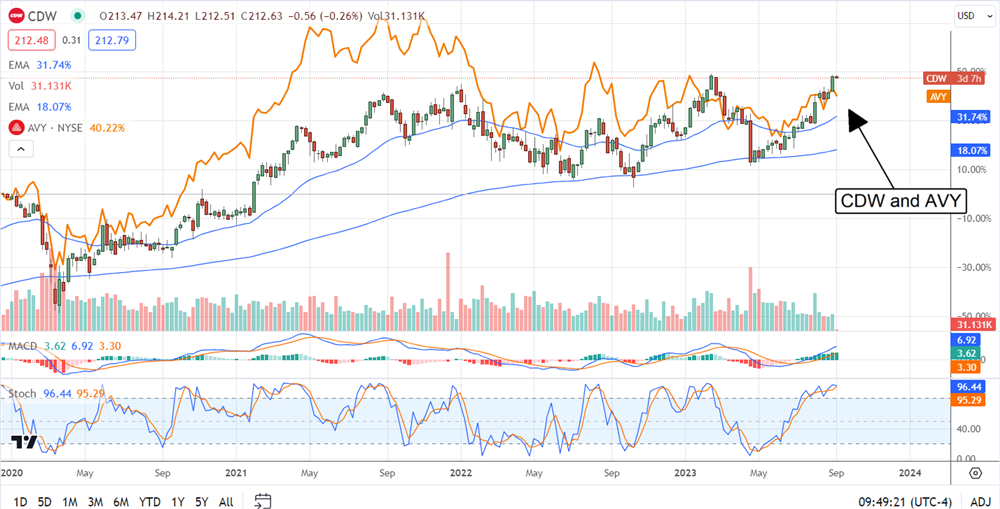Open chart settings gear icon

click(974, 473)
